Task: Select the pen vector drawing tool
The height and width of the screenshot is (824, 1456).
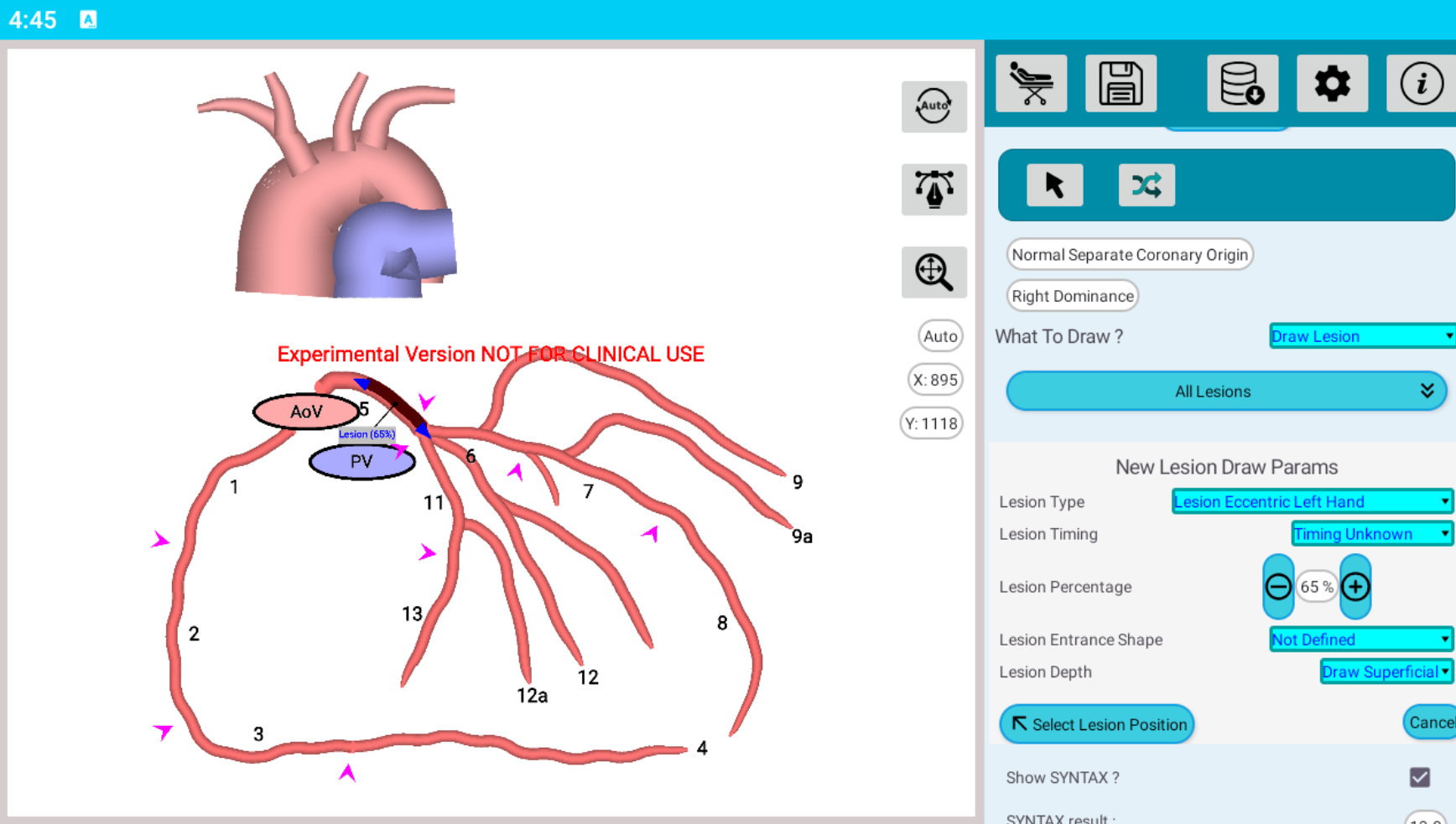Action: [x=933, y=189]
